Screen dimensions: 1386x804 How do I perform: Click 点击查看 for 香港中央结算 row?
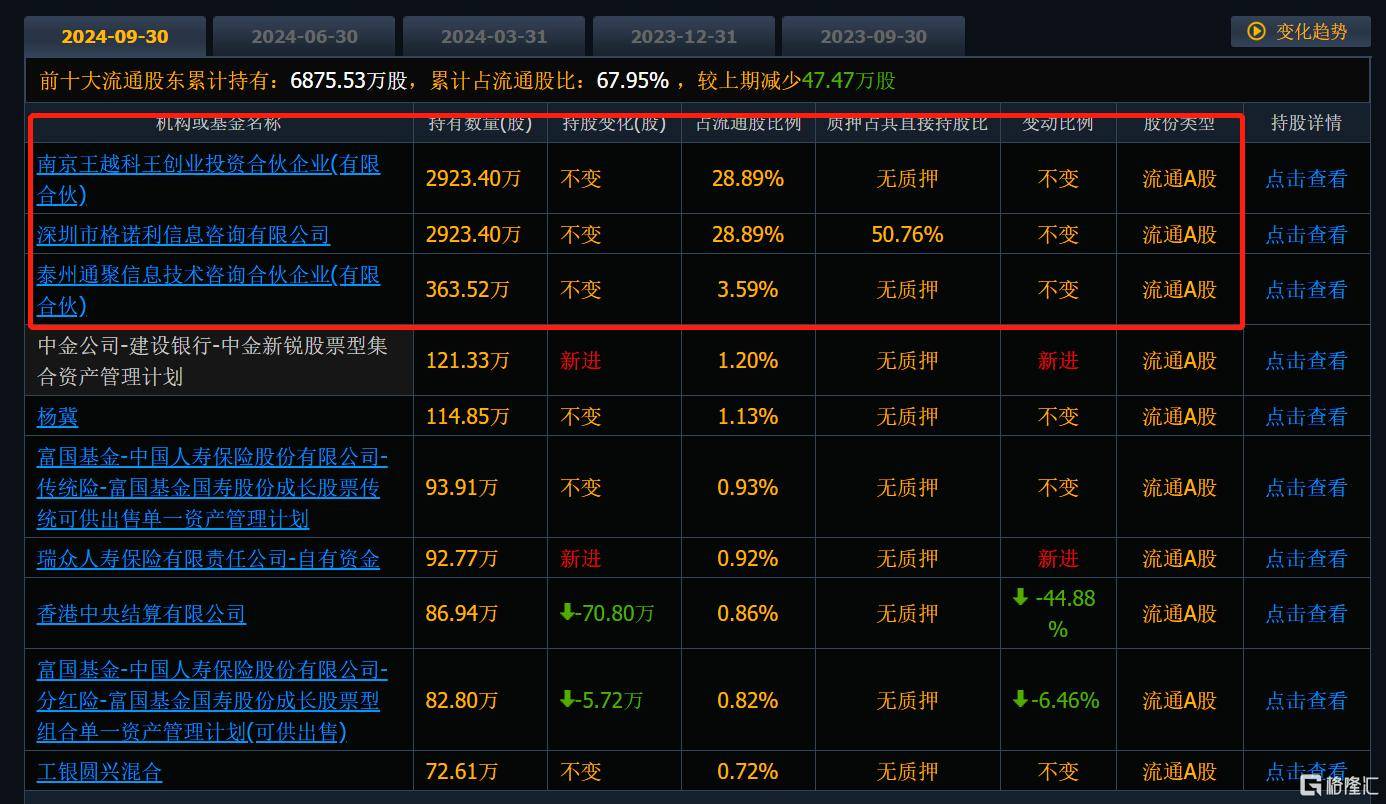point(1306,613)
